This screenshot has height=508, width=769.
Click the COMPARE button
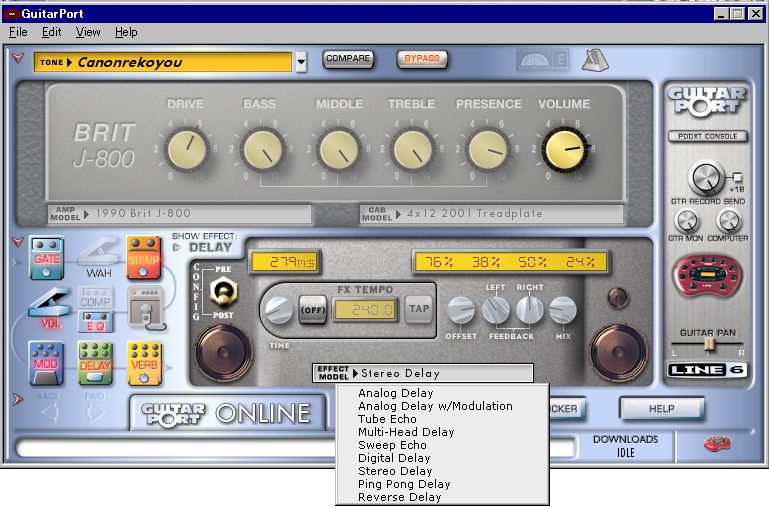click(348, 59)
